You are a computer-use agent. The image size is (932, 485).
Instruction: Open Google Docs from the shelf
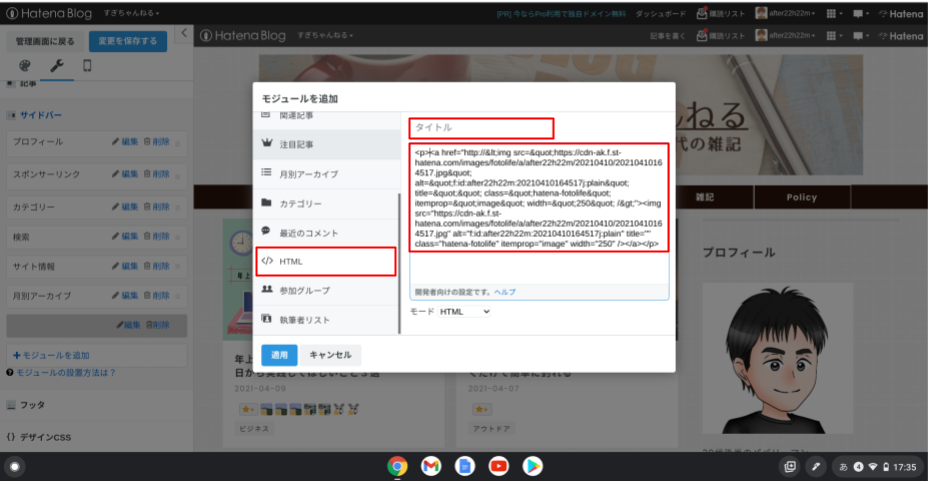(x=465, y=467)
